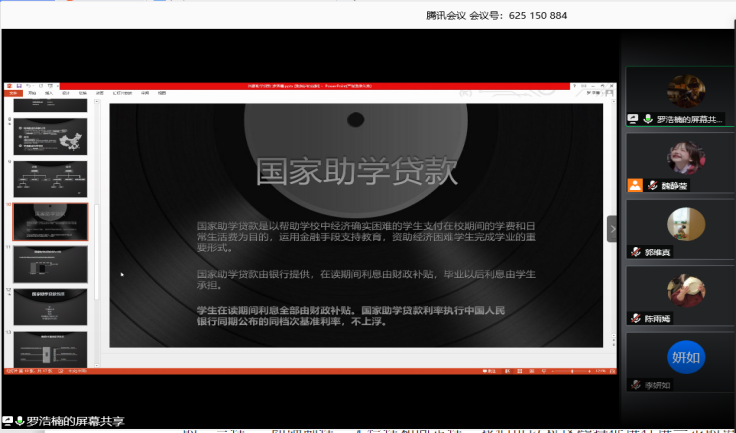Viewport: 736px width, 433px height.
Task: Click muted microphone icon next to 陈雨晞
Action: coord(635,319)
